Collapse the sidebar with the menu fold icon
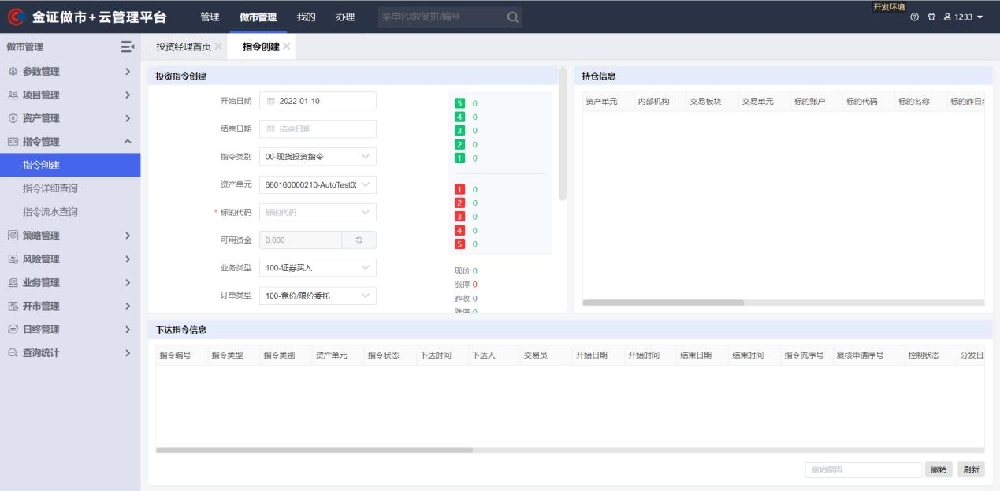This screenshot has height=491, width=1000. (x=127, y=47)
